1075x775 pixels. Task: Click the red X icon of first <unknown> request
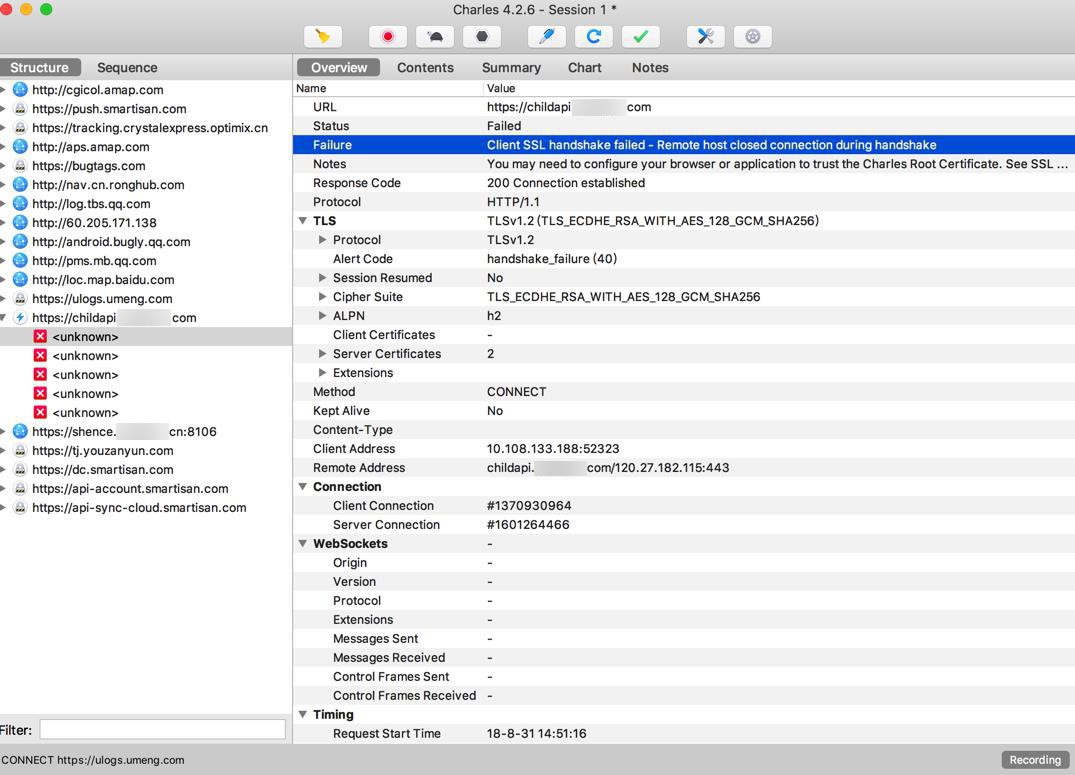[x=40, y=337]
